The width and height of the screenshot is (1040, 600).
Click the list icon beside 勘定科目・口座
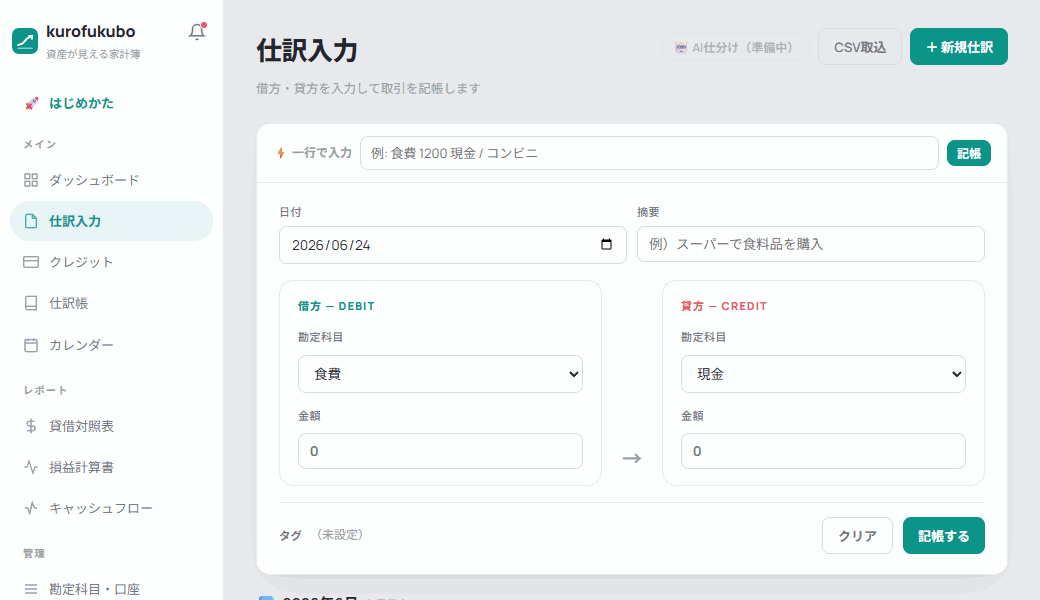tap(31, 589)
